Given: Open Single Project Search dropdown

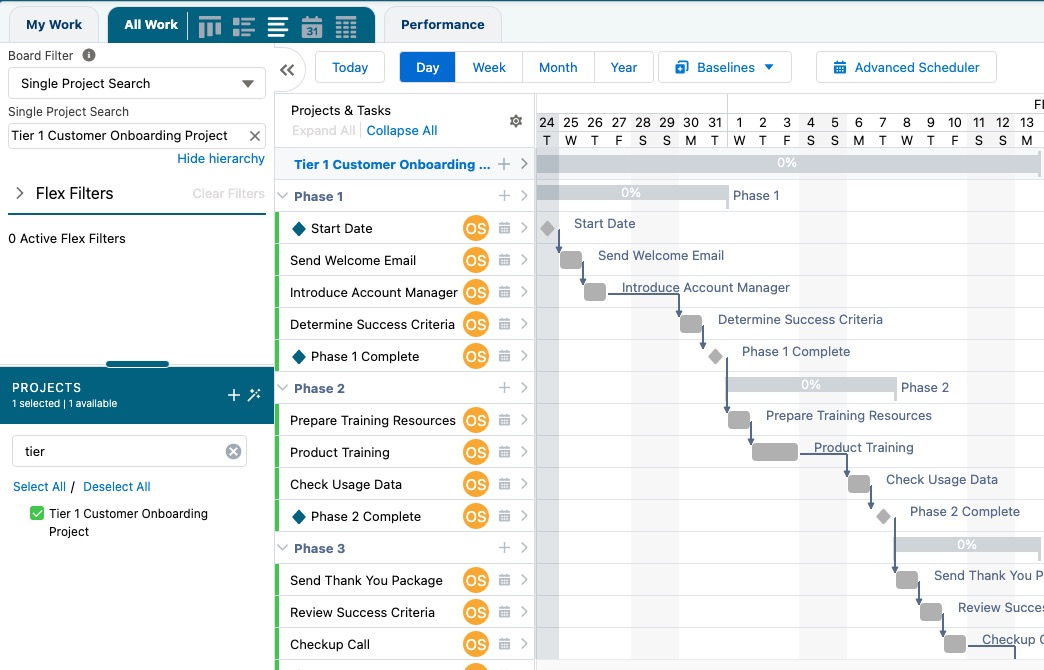Looking at the screenshot, I should coord(136,84).
